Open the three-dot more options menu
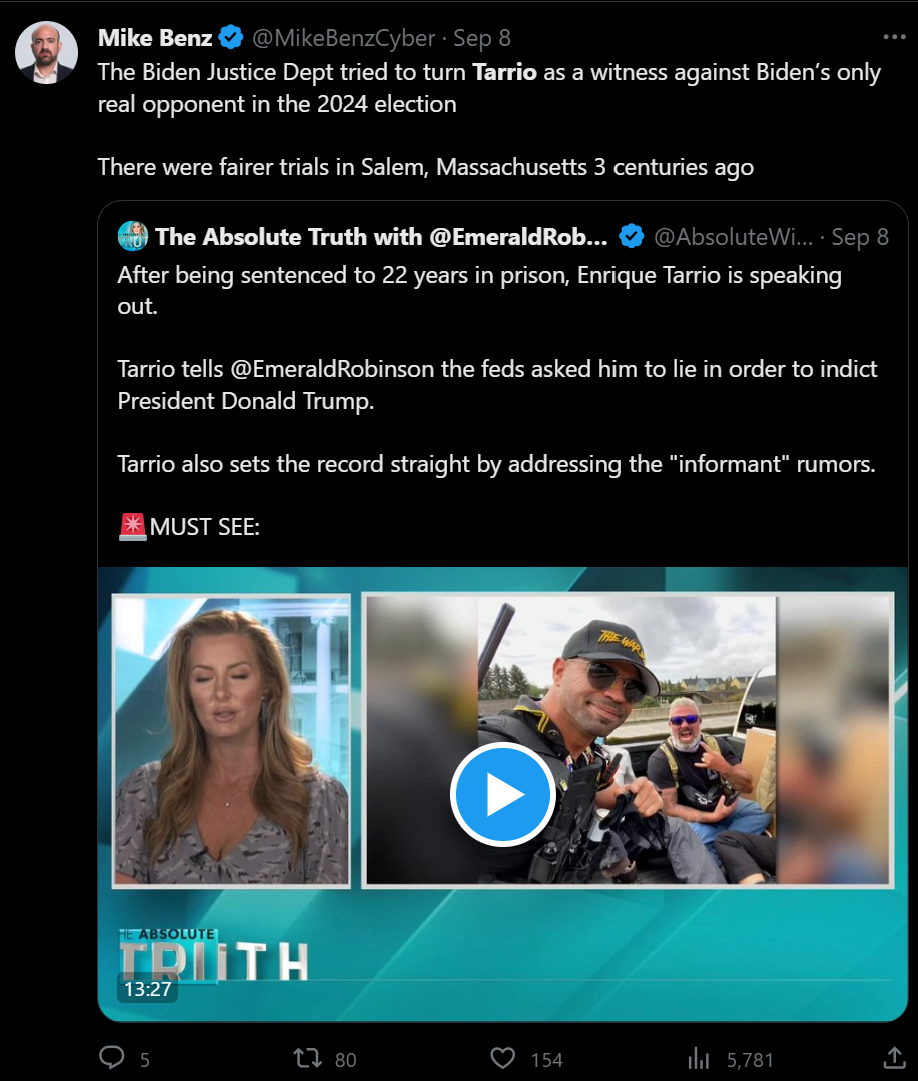918x1081 pixels. 893,37
